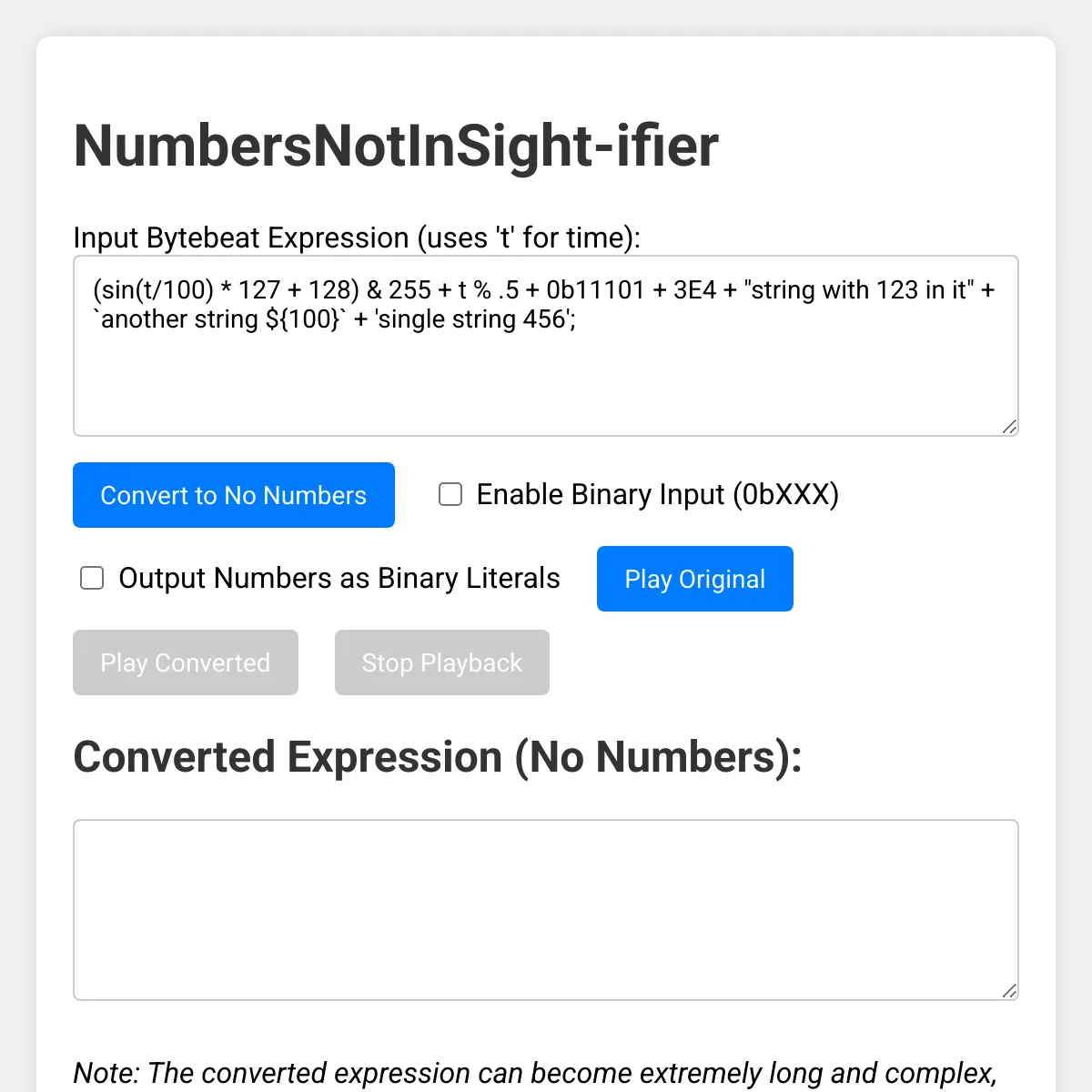Image resolution: width=1092 pixels, height=1092 pixels.
Task: Click the italic note about converted expression
Action: [535, 1073]
